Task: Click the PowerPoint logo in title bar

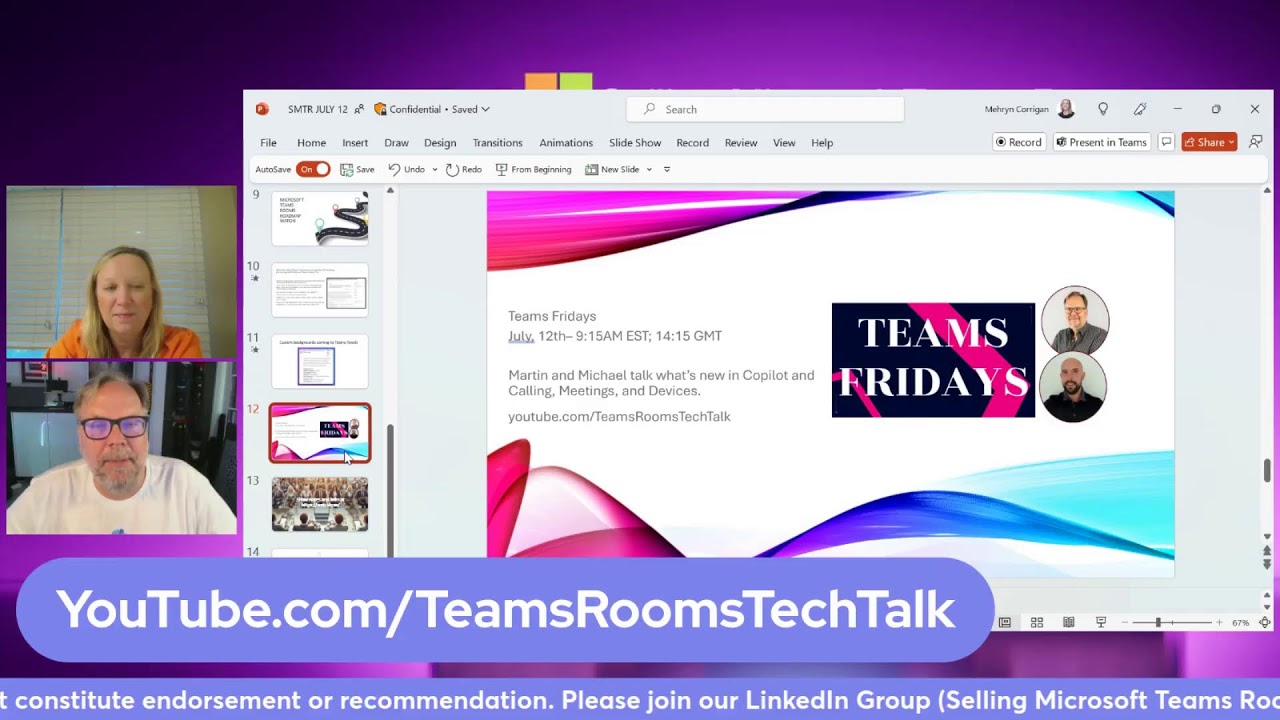Action: click(262, 109)
